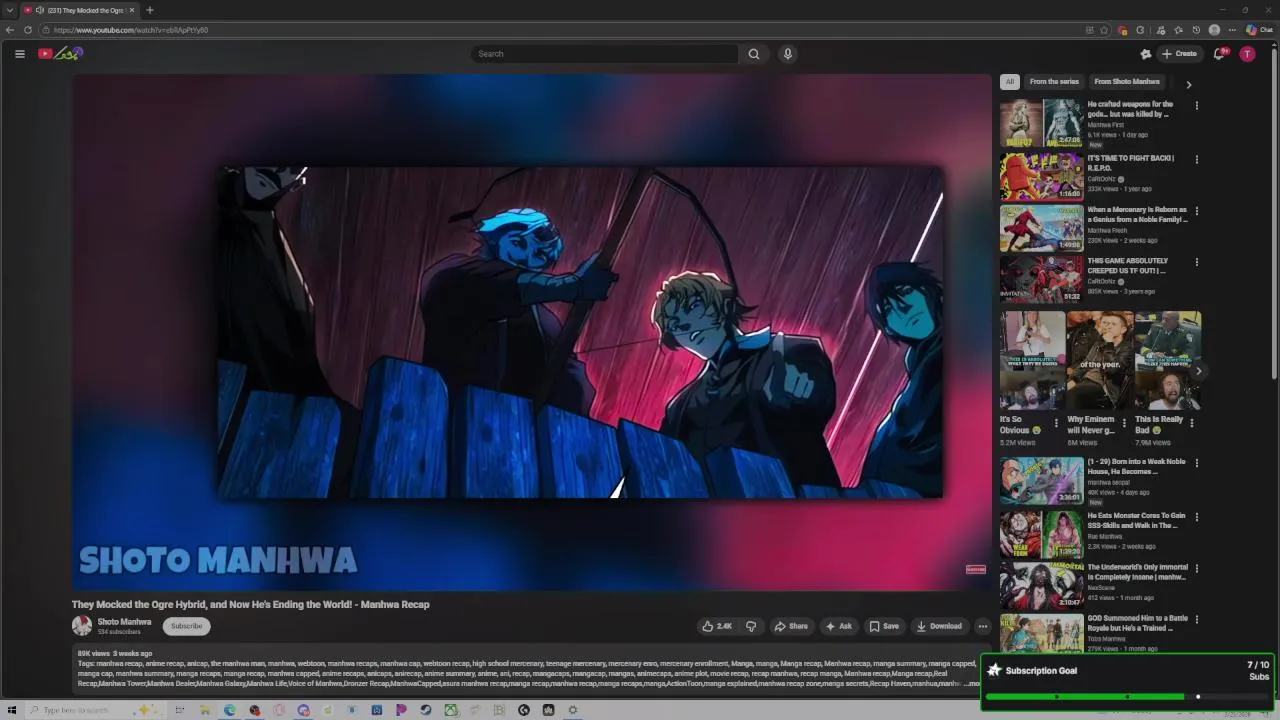Like the video with thumbs up

[717, 626]
